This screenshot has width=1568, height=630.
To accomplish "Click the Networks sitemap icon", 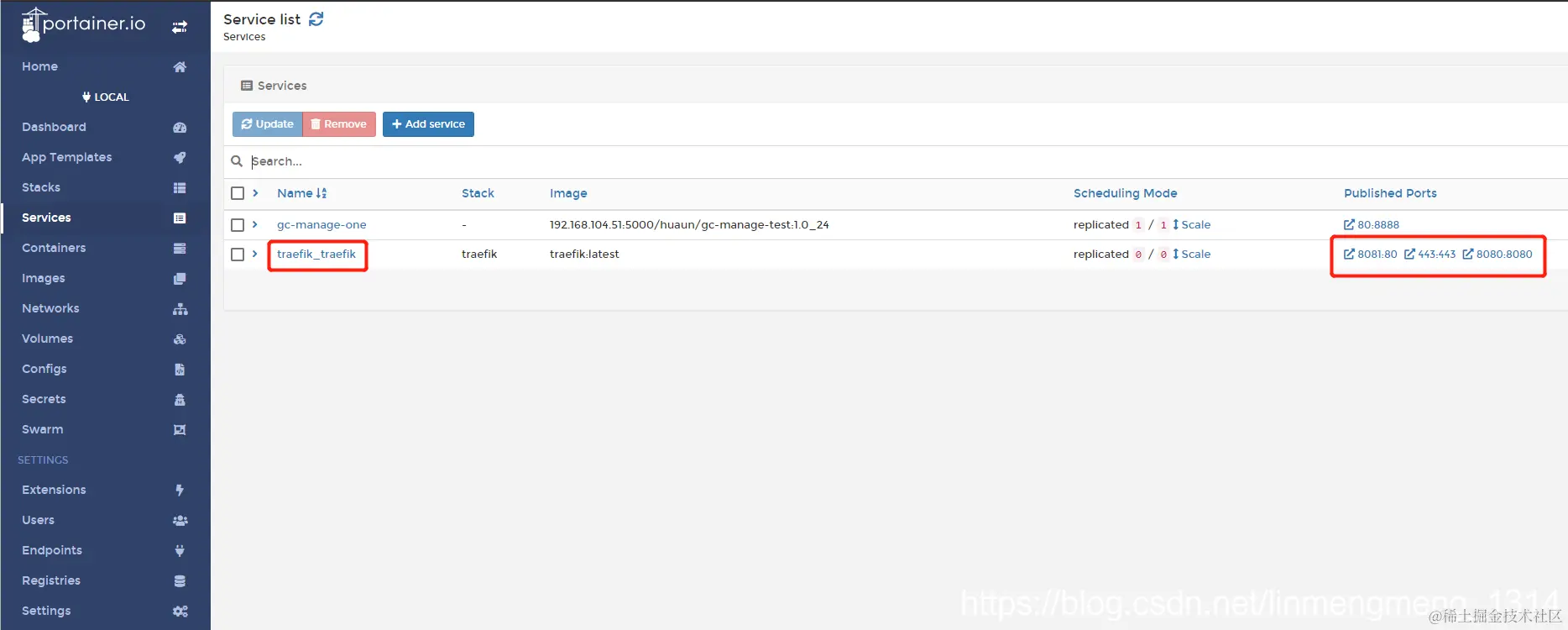I will tap(180, 308).
